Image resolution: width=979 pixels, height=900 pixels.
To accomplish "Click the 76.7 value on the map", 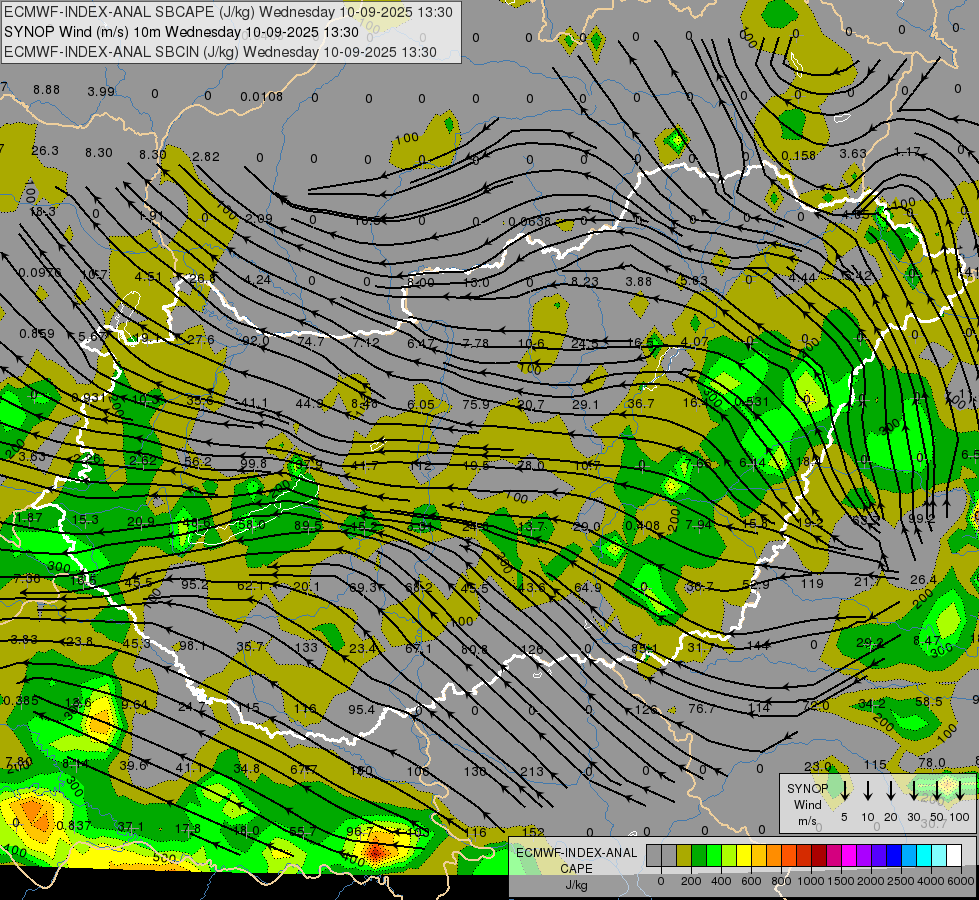I will [702, 709].
